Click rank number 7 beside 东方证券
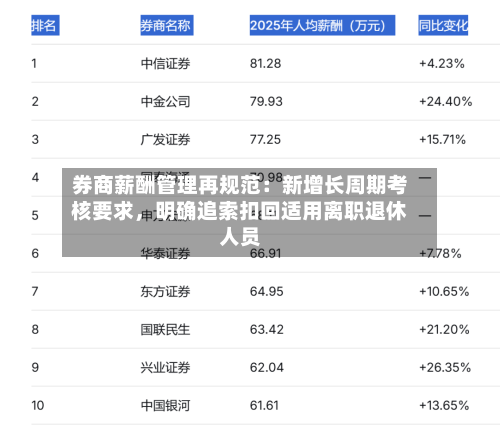Viewport: 500px width, 425px height. pos(35,291)
